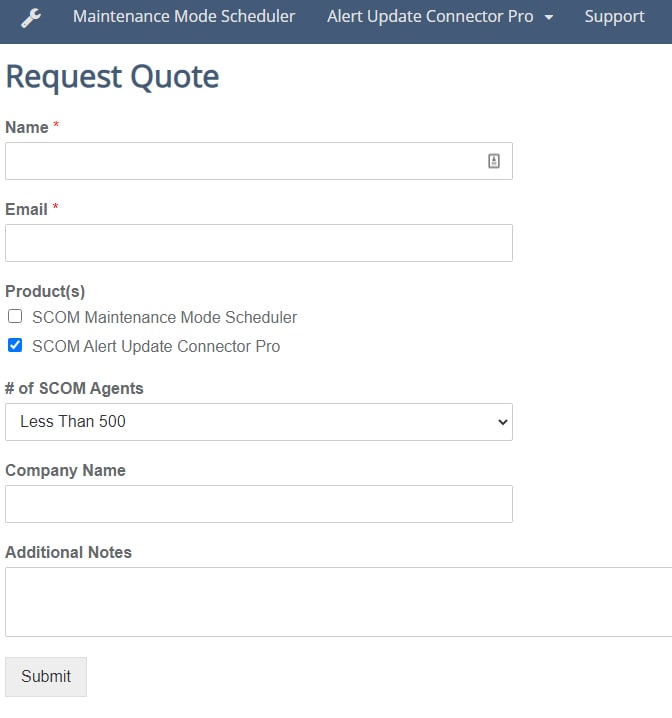Viewport: 672px width, 718px height.
Task: Uncheck SCOM Alert Update Connector Pro
Action: (x=15, y=345)
